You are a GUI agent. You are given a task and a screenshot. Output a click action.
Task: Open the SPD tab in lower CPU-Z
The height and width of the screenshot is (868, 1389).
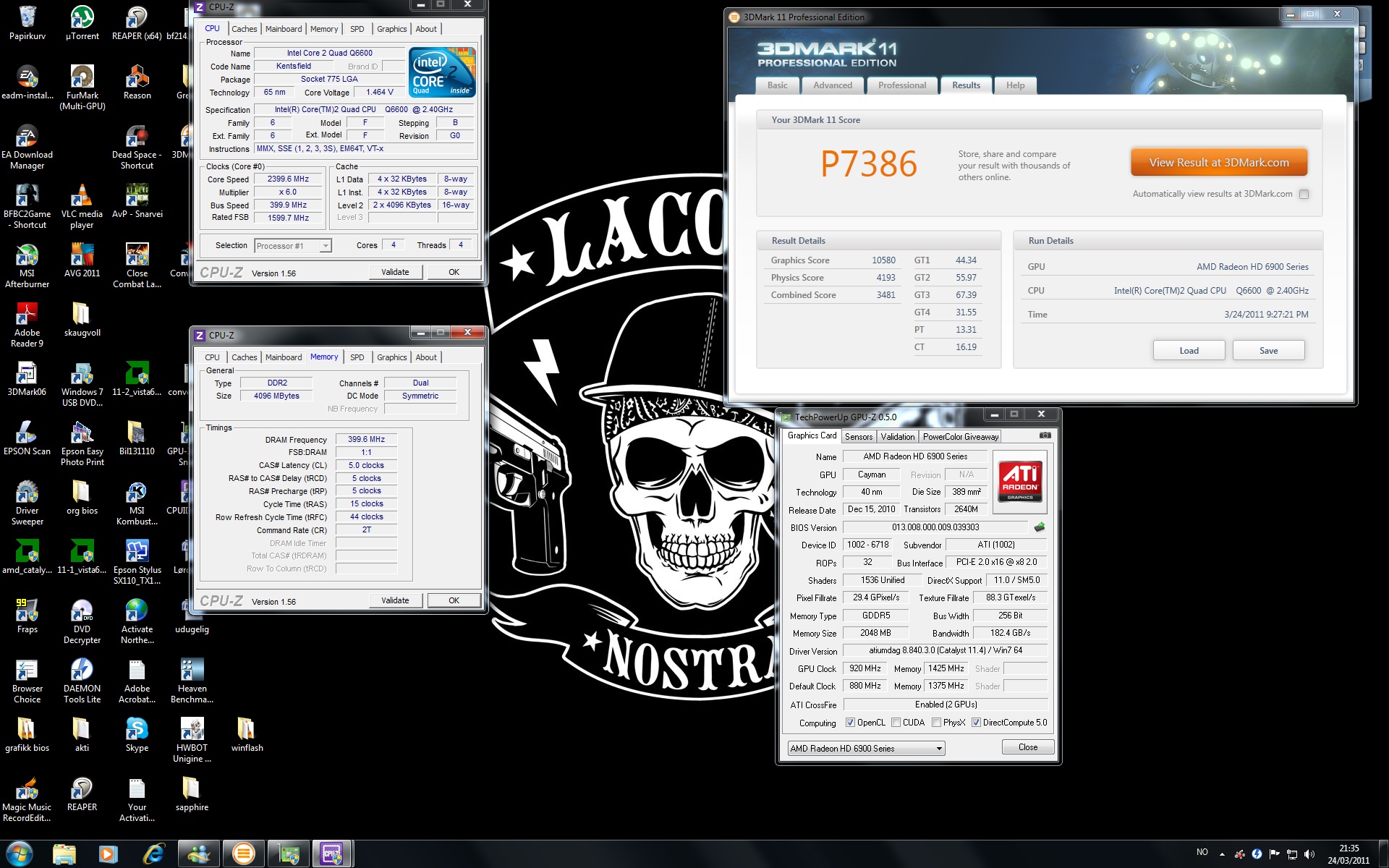(357, 357)
